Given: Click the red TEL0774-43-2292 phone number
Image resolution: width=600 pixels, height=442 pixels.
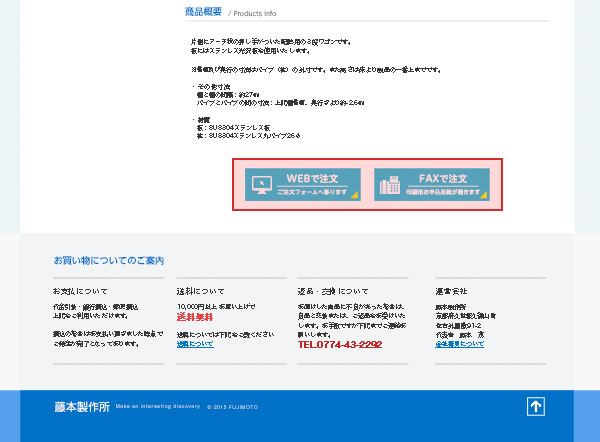Looking at the screenshot, I should (339, 345).
